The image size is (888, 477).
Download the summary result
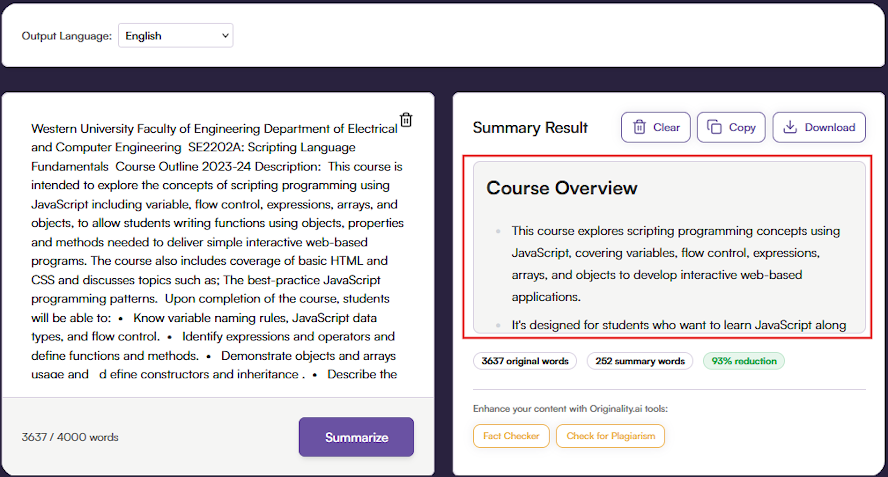coord(819,127)
